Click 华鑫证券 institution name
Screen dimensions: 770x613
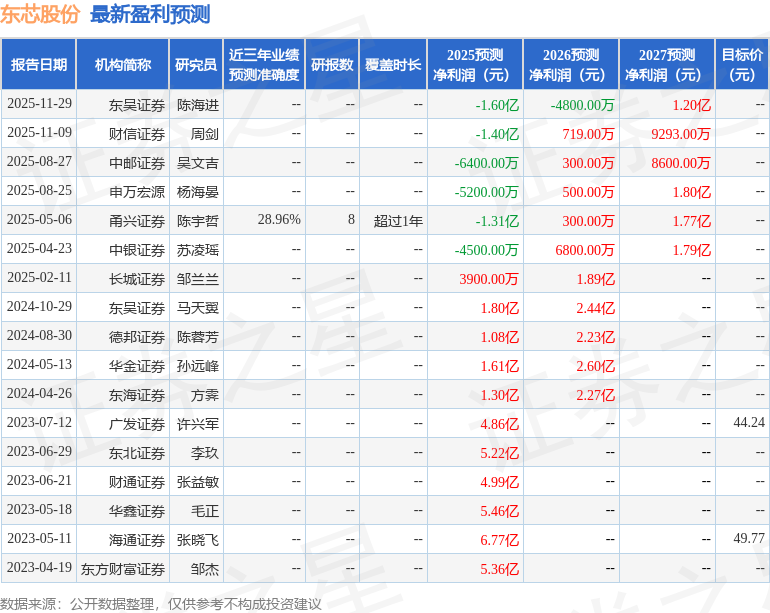pyautogui.click(x=137, y=511)
